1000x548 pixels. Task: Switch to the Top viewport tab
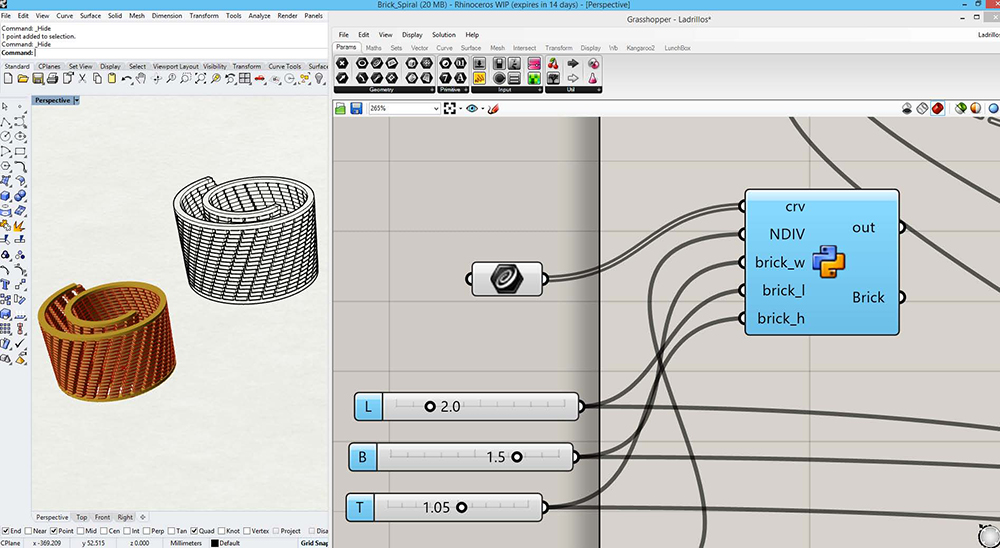tap(82, 517)
